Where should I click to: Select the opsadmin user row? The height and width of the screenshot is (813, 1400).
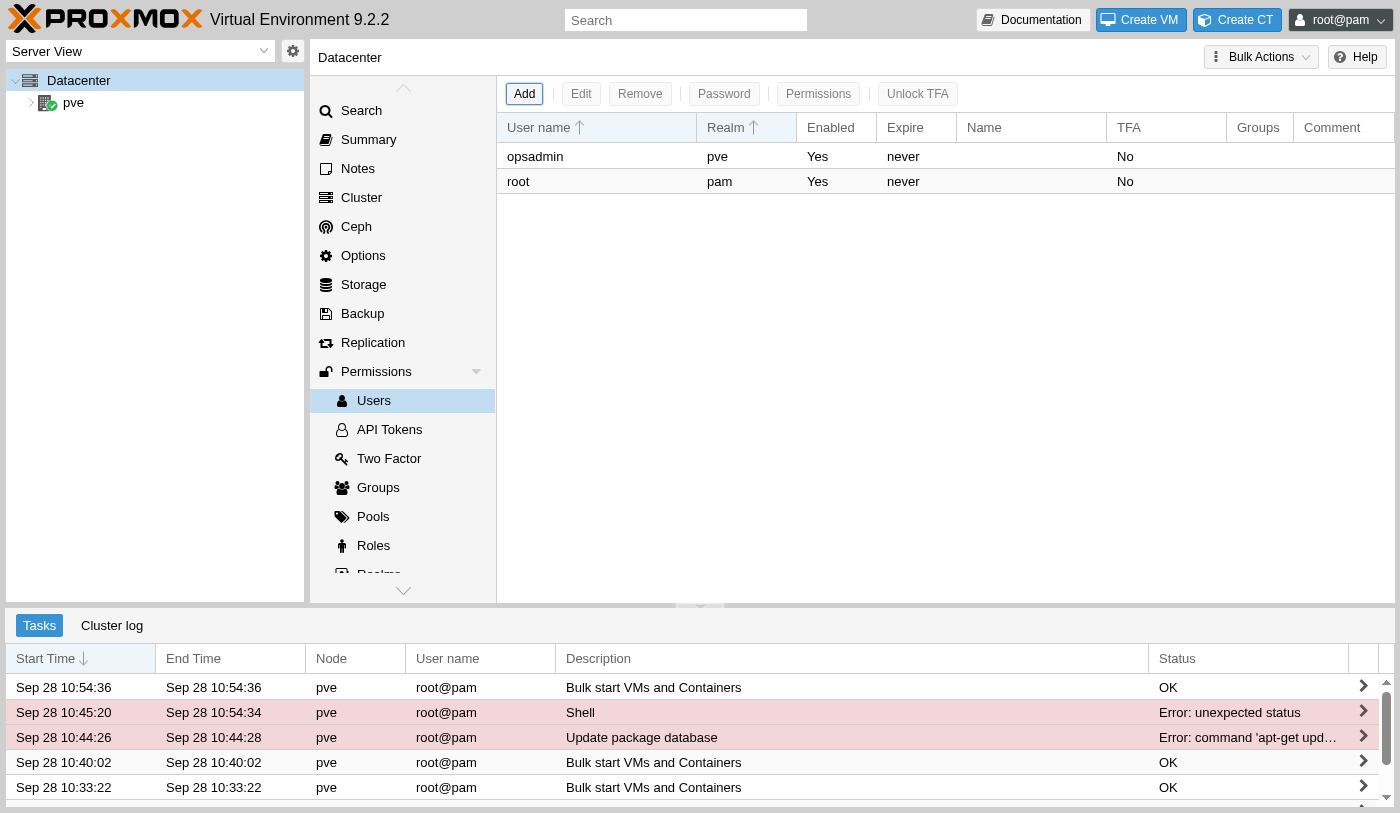946,156
